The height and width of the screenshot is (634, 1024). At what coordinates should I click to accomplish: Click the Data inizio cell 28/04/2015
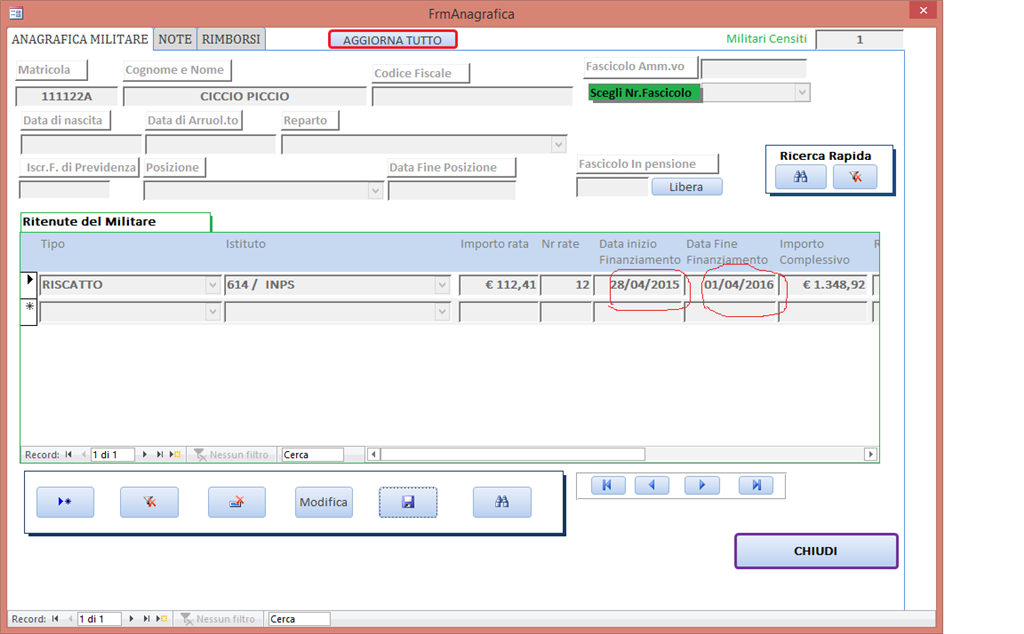[638, 285]
